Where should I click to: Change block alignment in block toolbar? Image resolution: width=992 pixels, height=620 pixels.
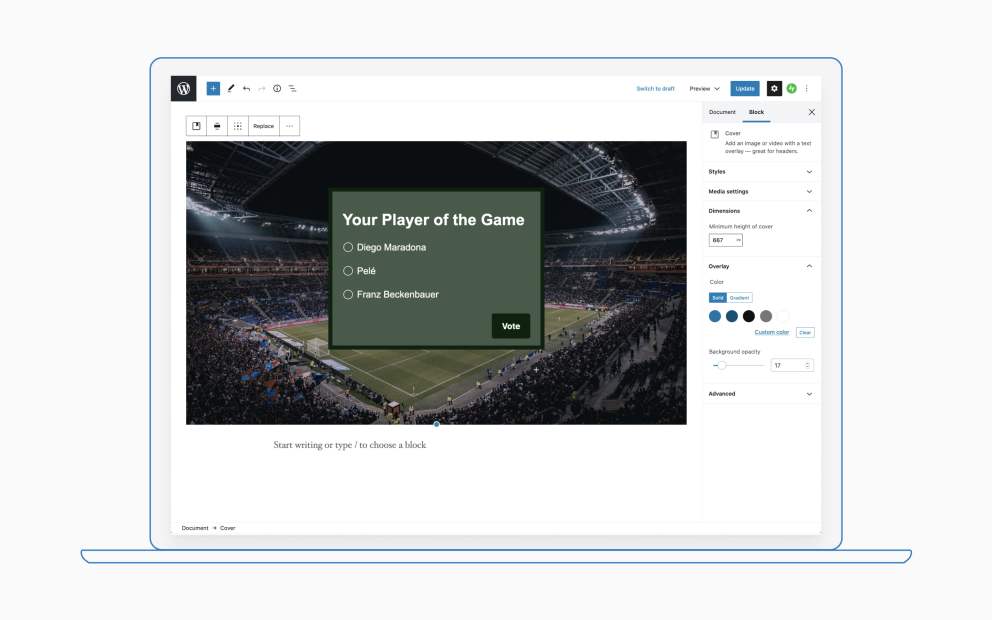(217, 126)
